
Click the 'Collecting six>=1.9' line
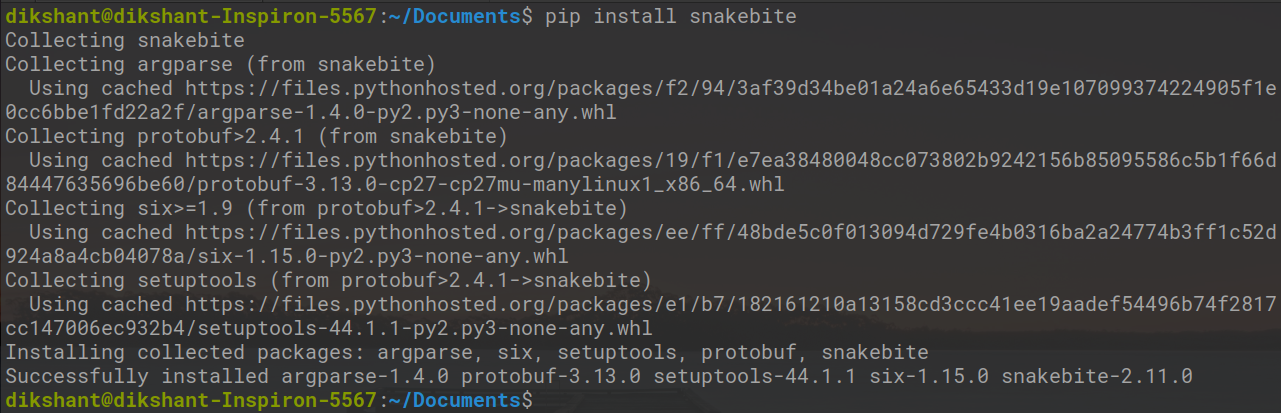pos(315,208)
